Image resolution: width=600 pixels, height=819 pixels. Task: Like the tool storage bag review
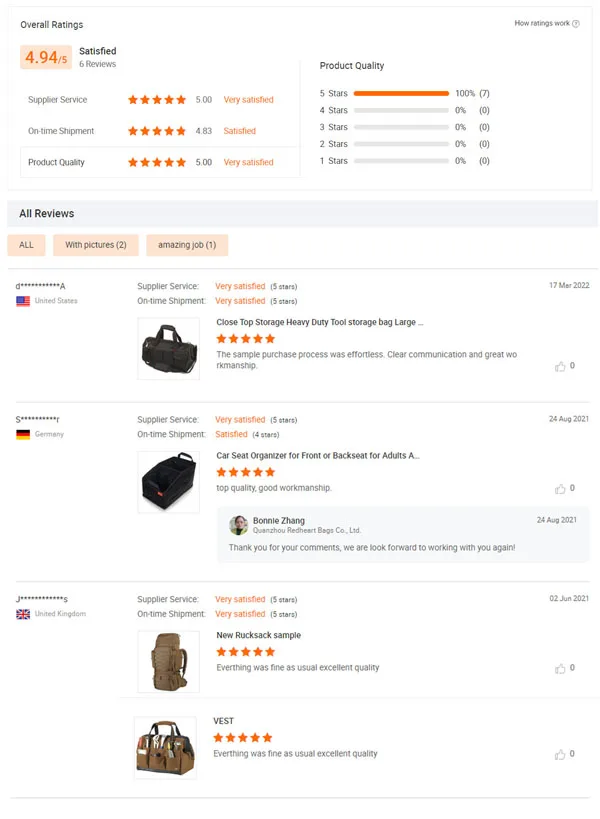[x=560, y=366]
